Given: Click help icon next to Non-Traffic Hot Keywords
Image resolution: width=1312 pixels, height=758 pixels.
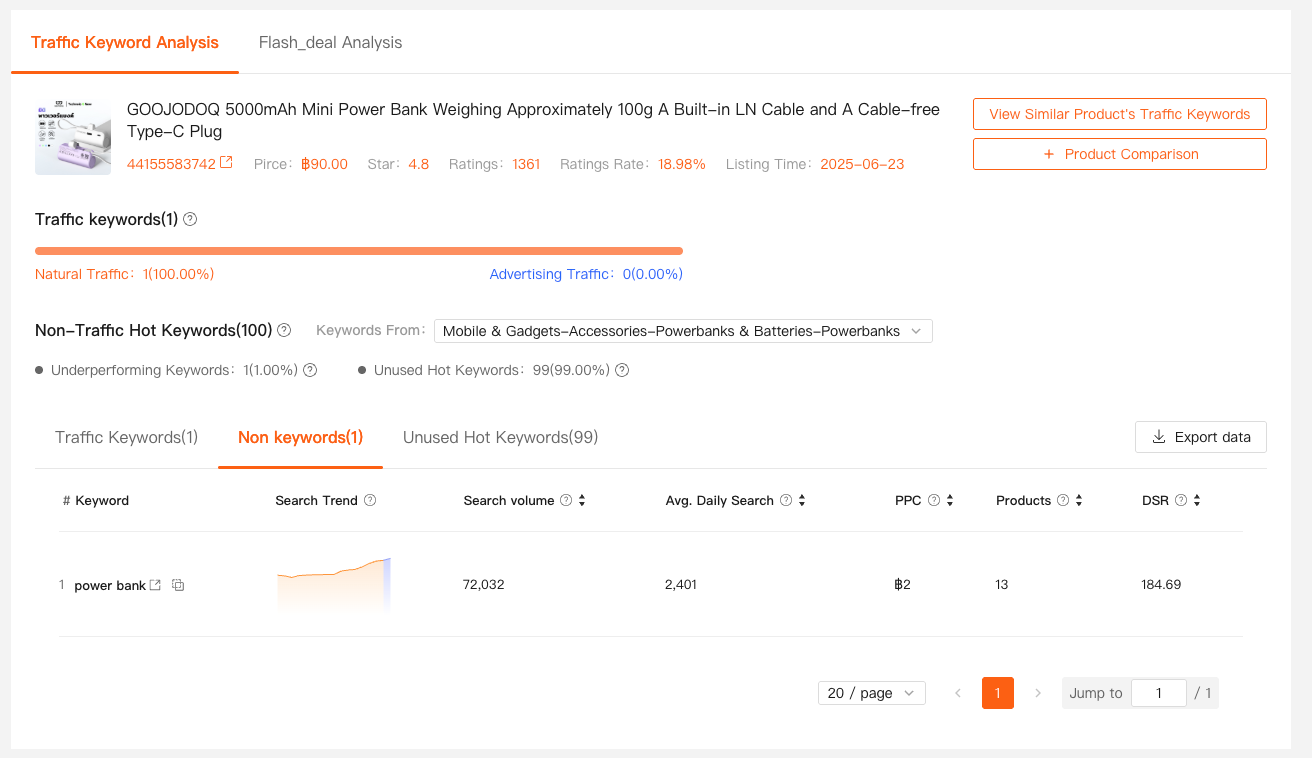Looking at the screenshot, I should point(284,330).
